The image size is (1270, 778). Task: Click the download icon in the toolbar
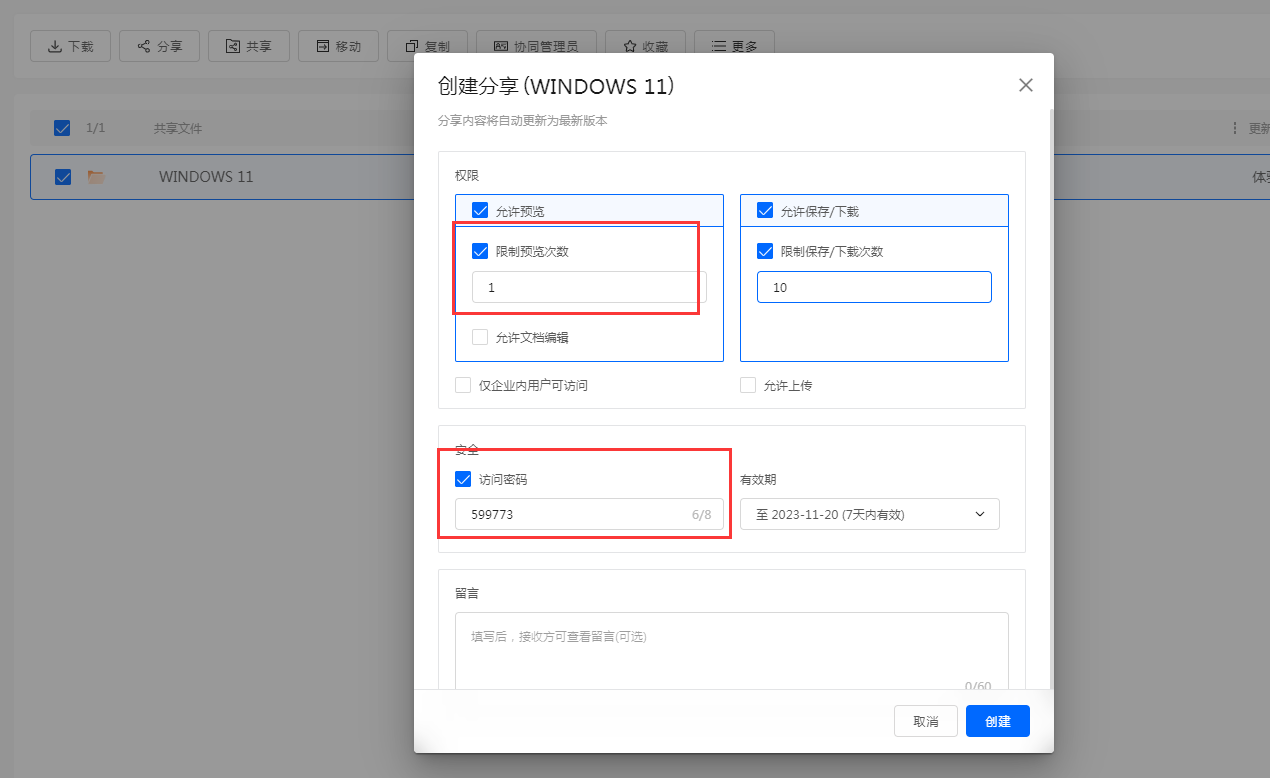coord(53,46)
